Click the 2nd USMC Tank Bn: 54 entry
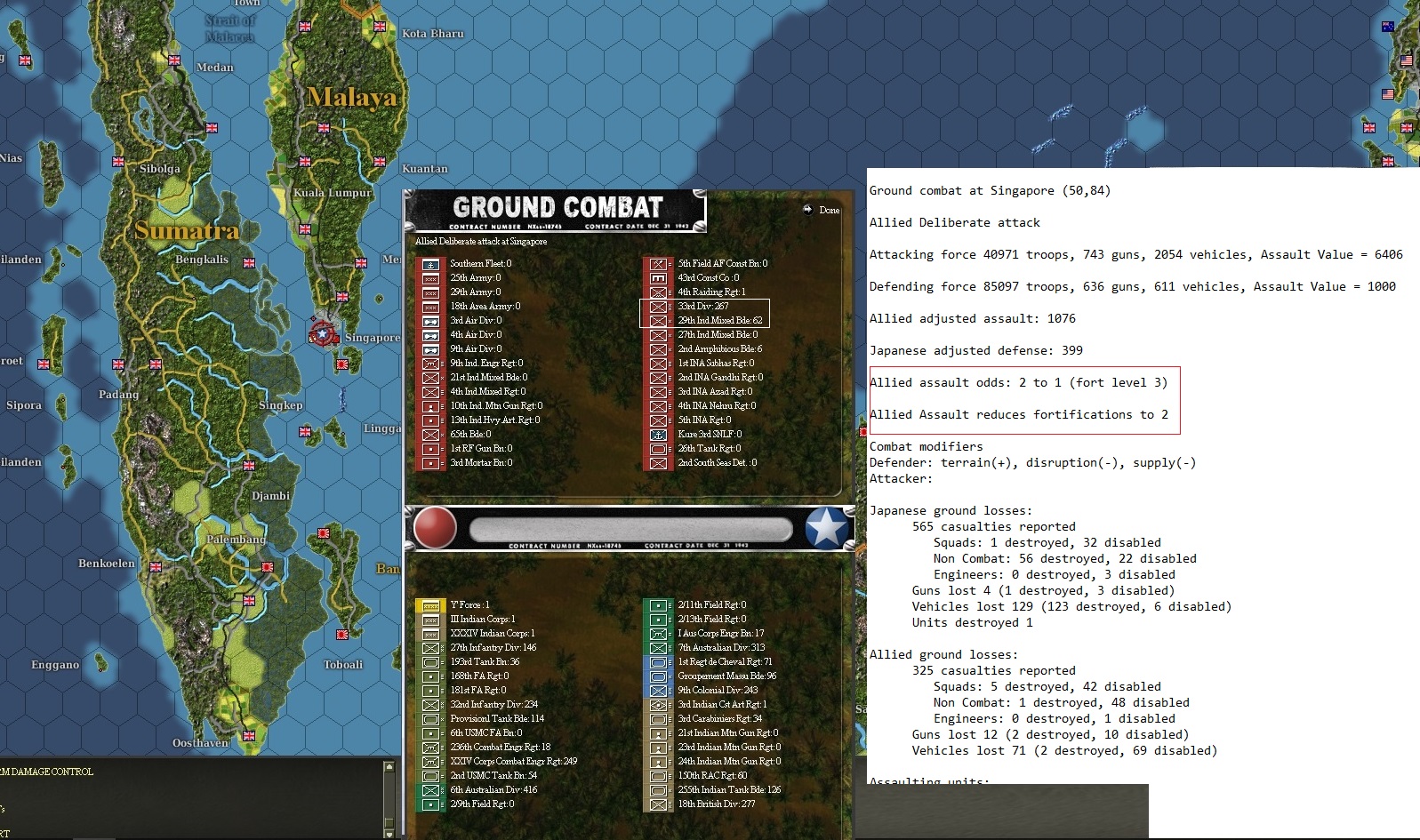 click(493, 776)
